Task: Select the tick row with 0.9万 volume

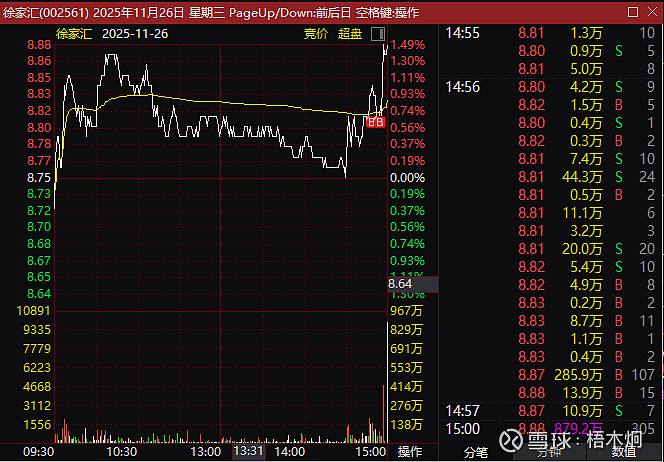Action: pos(551,51)
